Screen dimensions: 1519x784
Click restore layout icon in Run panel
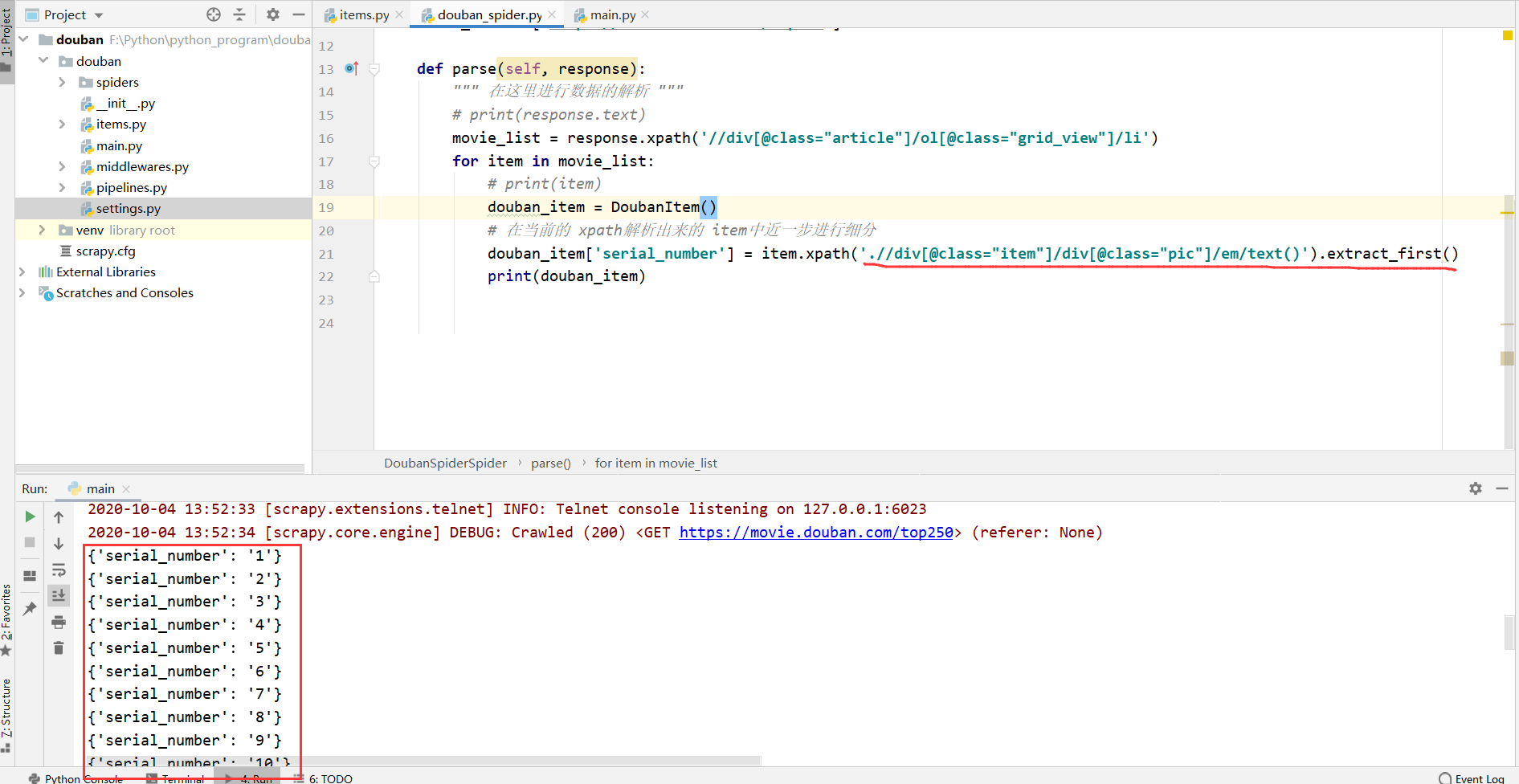30,575
